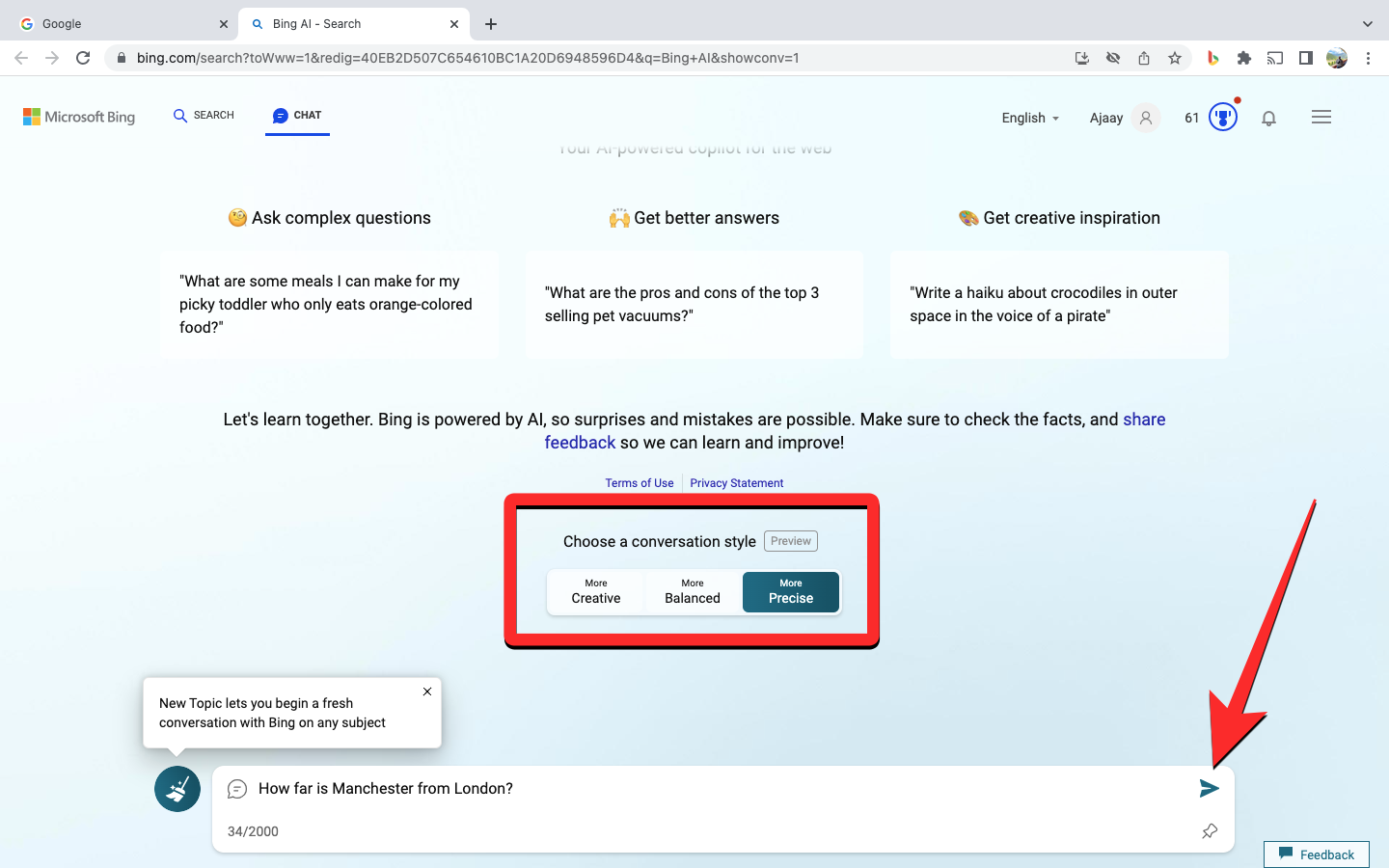1389x868 pixels.
Task: Bookmark this page with the star icon
Action: click(1175, 58)
